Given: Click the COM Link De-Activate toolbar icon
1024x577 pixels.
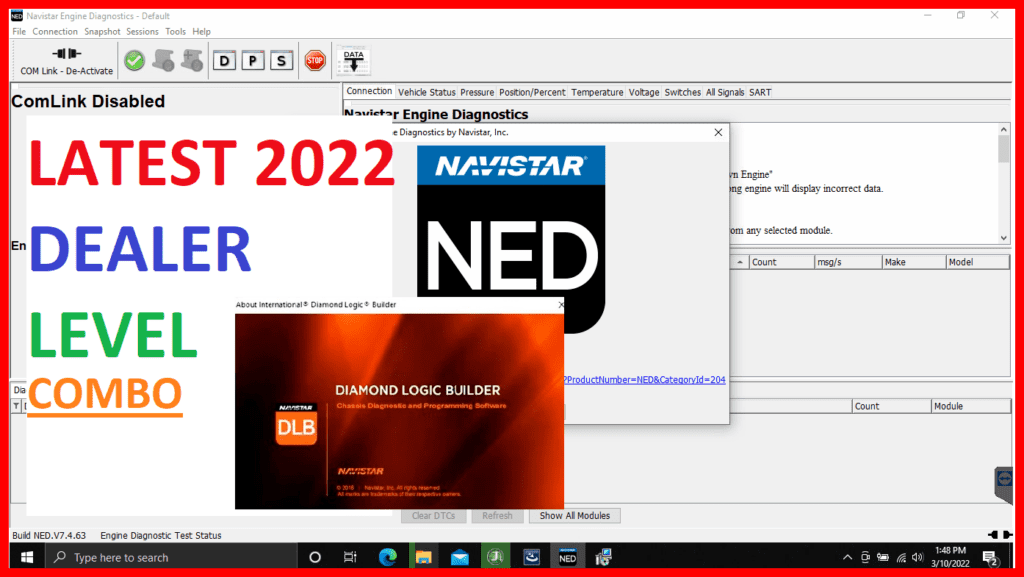Looking at the screenshot, I should click(x=63, y=55).
